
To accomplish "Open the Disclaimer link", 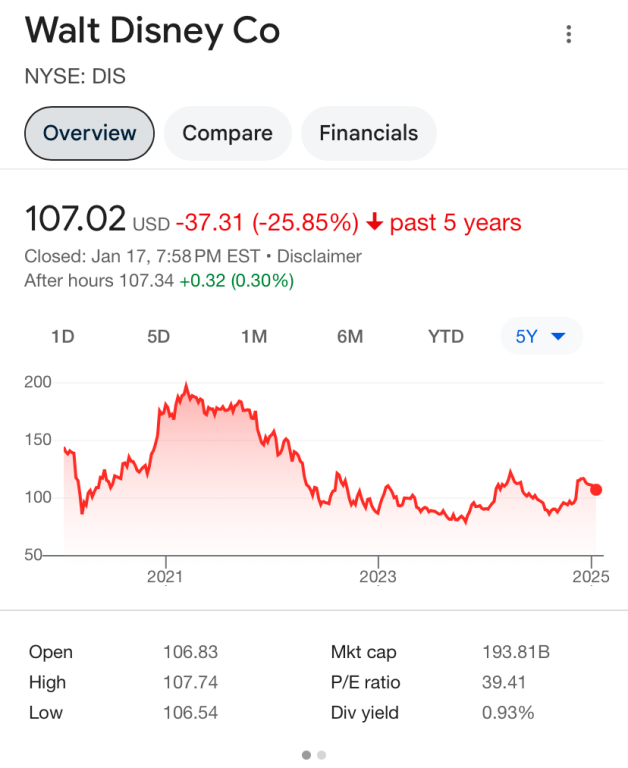I will [319, 257].
